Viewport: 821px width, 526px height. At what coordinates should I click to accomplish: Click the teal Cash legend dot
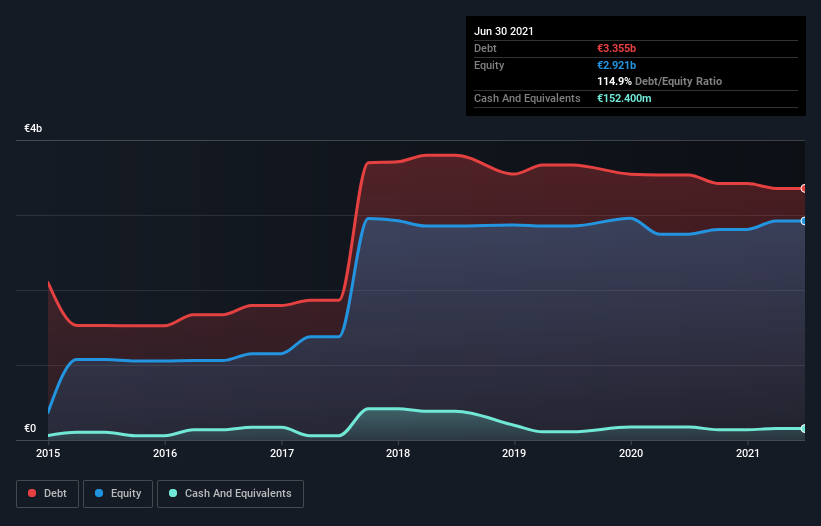[x=173, y=493]
